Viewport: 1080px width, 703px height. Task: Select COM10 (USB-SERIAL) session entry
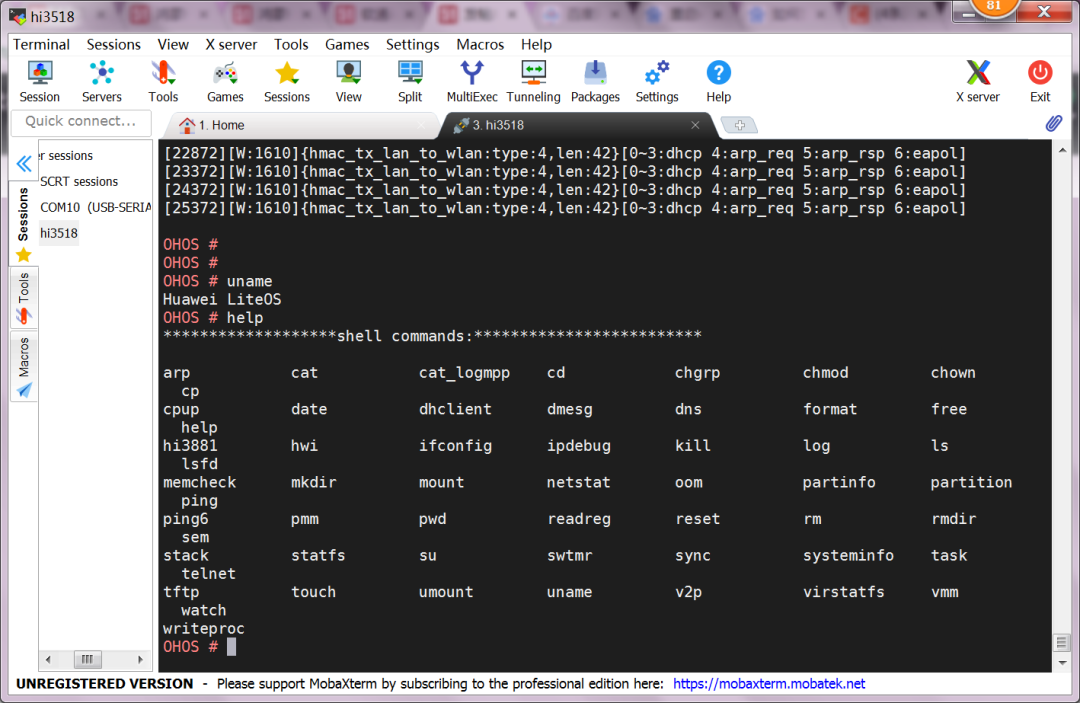click(x=95, y=207)
